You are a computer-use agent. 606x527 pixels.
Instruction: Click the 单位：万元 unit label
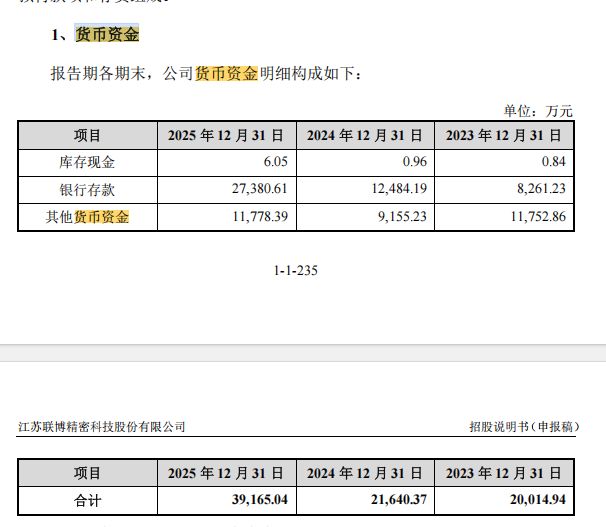pyautogui.click(x=538, y=111)
